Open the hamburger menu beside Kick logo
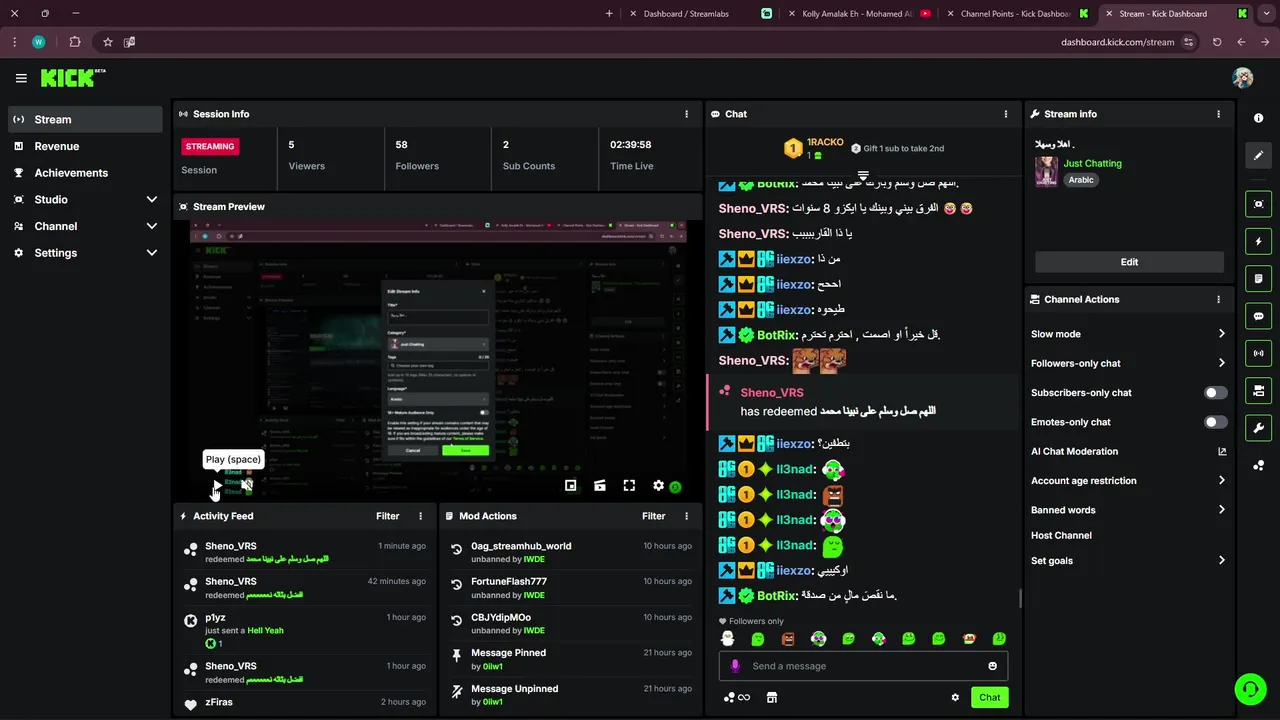1280x720 pixels. click(x=21, y=78)
